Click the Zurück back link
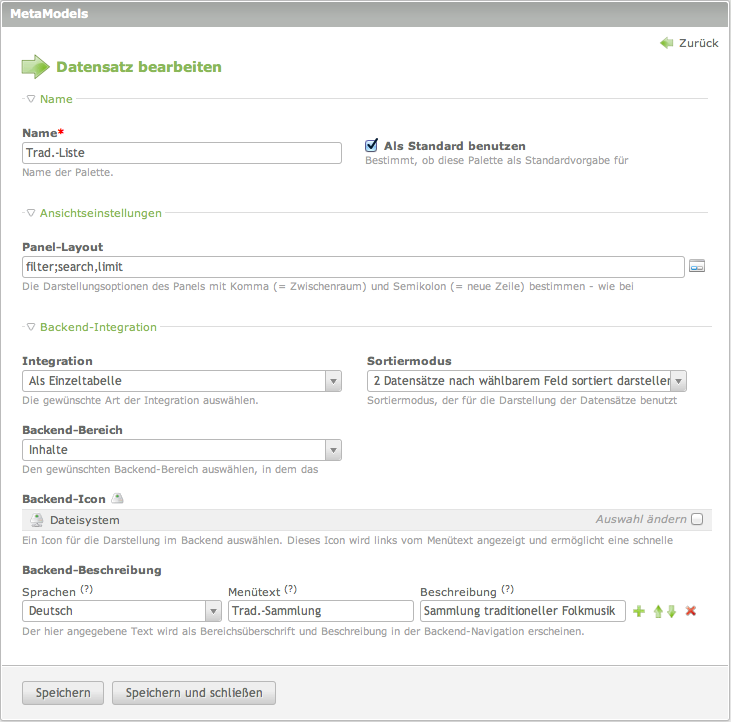 690,43
